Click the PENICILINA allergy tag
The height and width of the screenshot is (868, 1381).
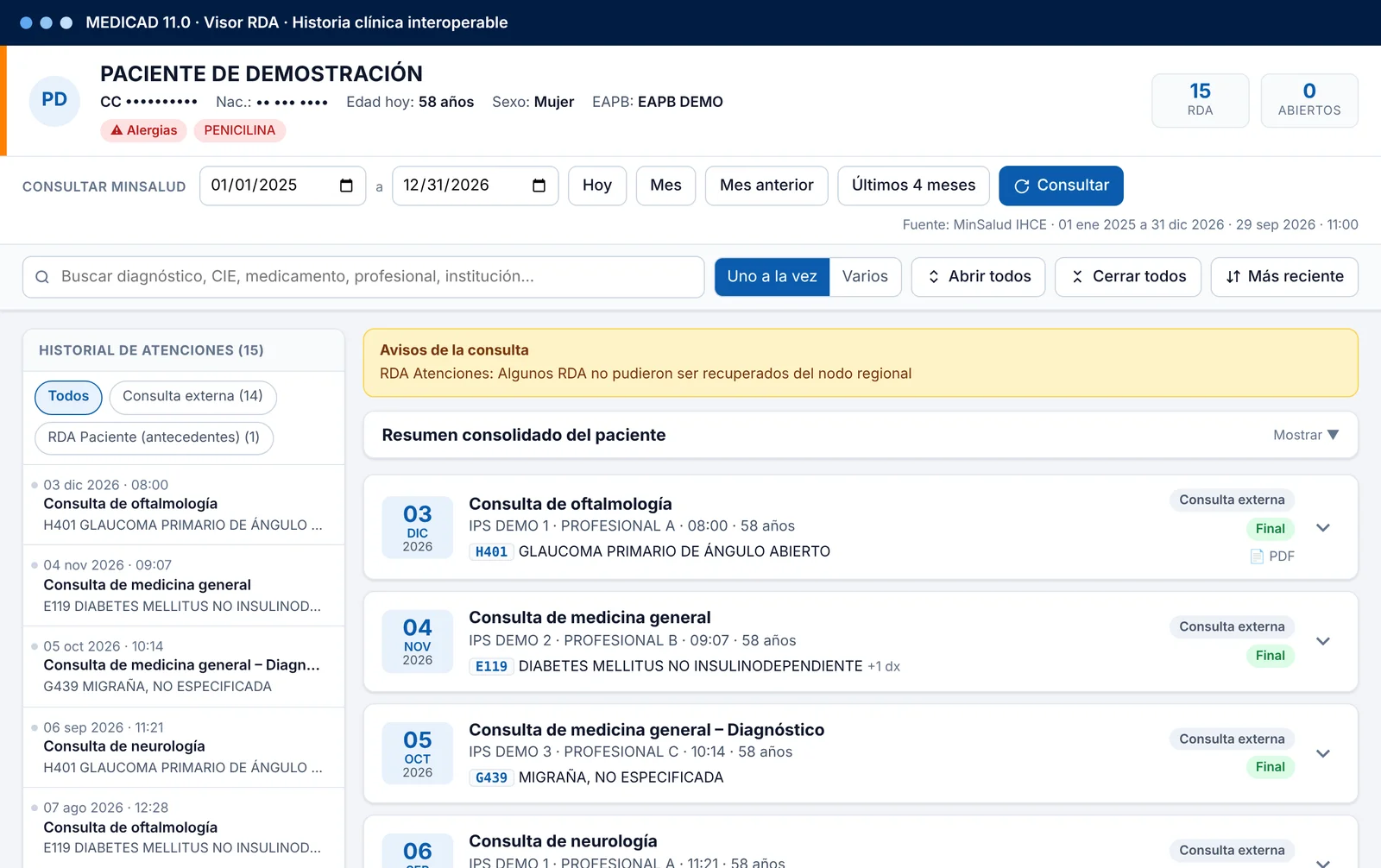coord(240,130)
